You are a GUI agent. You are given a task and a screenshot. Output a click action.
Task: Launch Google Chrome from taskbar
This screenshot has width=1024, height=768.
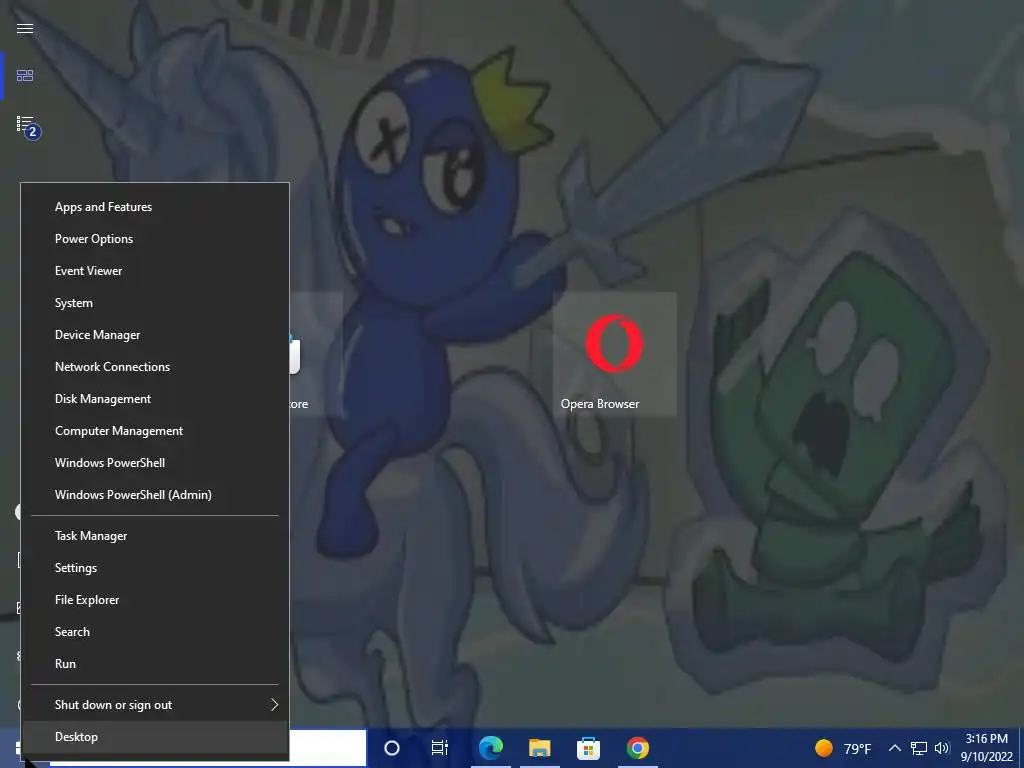point(638,748)
